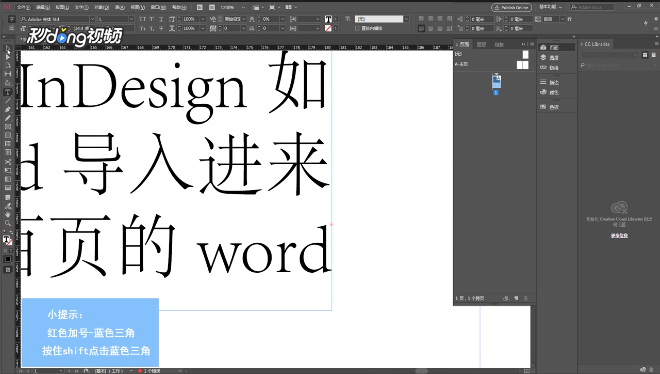The height and width of the screenshot is (374, 660).
Task: Select the Hand tool
Action: click(8, 215)
